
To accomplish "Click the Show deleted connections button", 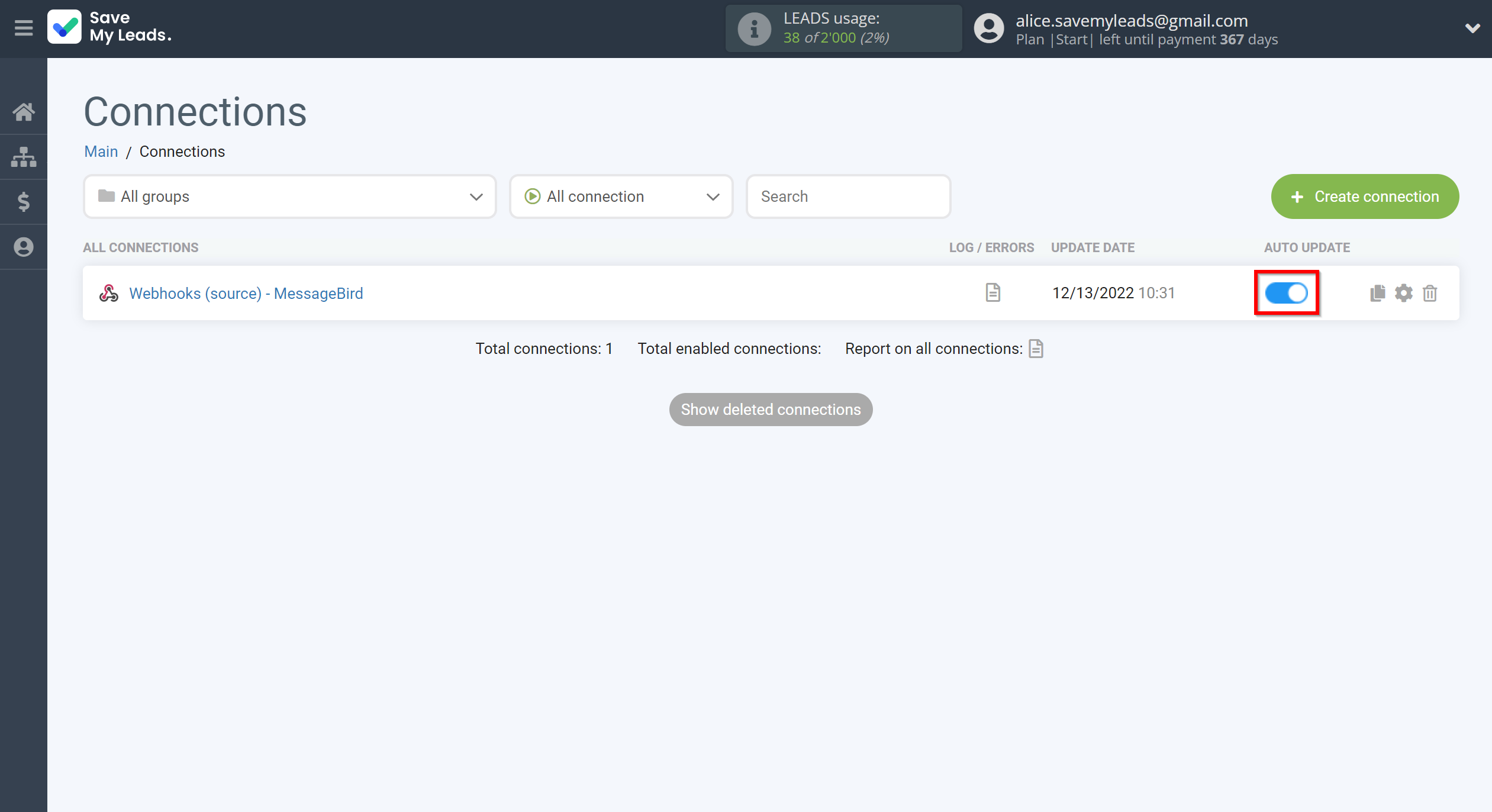I will (x=771, y=409).
